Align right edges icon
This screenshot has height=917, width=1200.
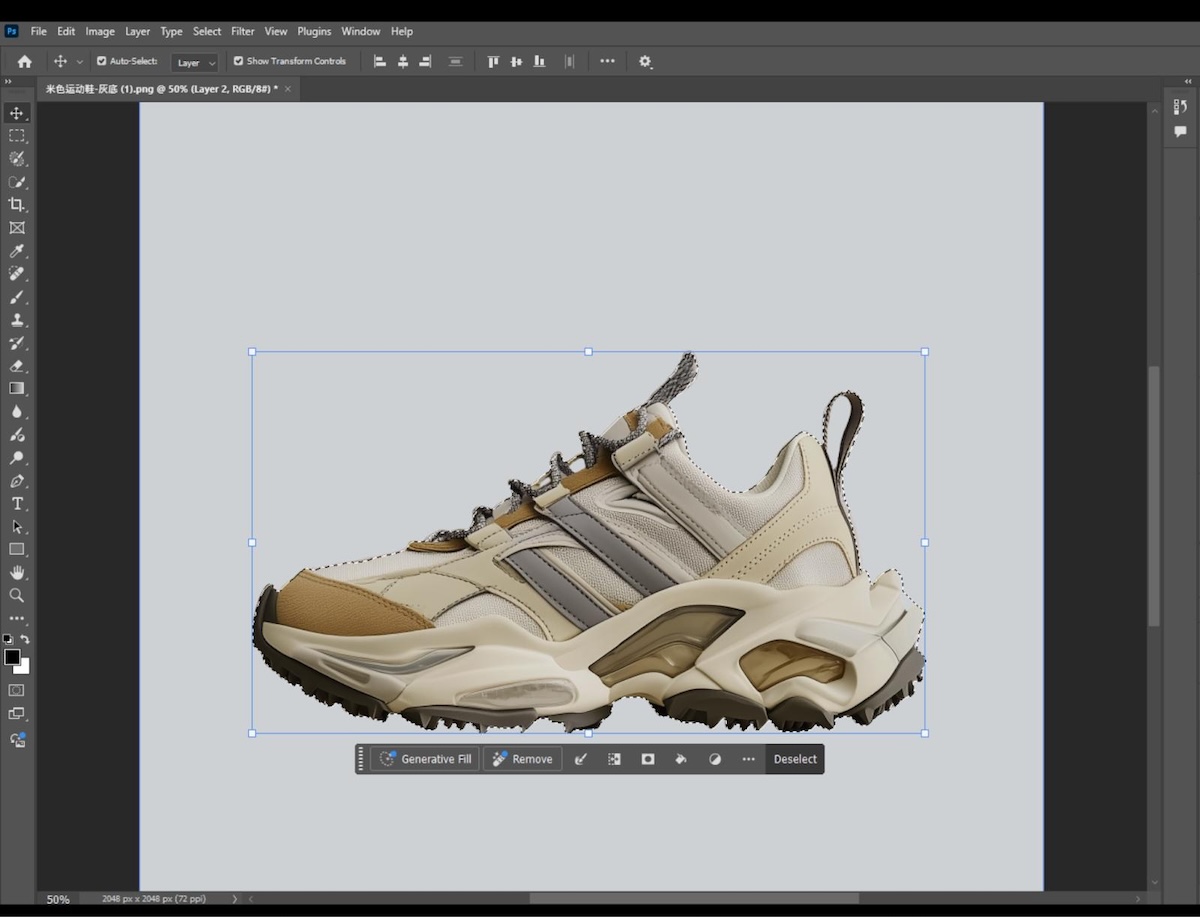pos(425,61)
